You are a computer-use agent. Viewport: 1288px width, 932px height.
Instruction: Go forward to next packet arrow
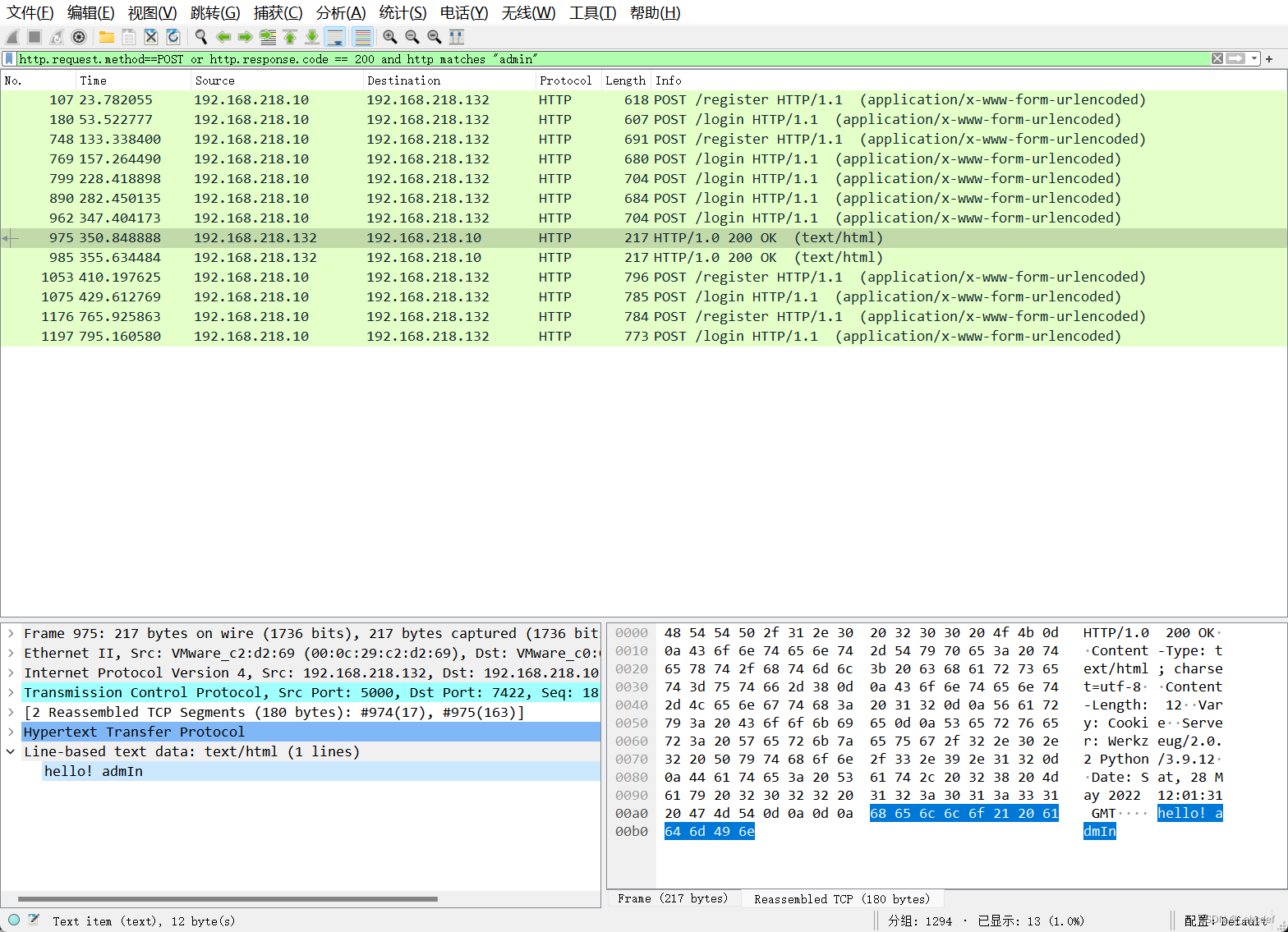(245, 37)
